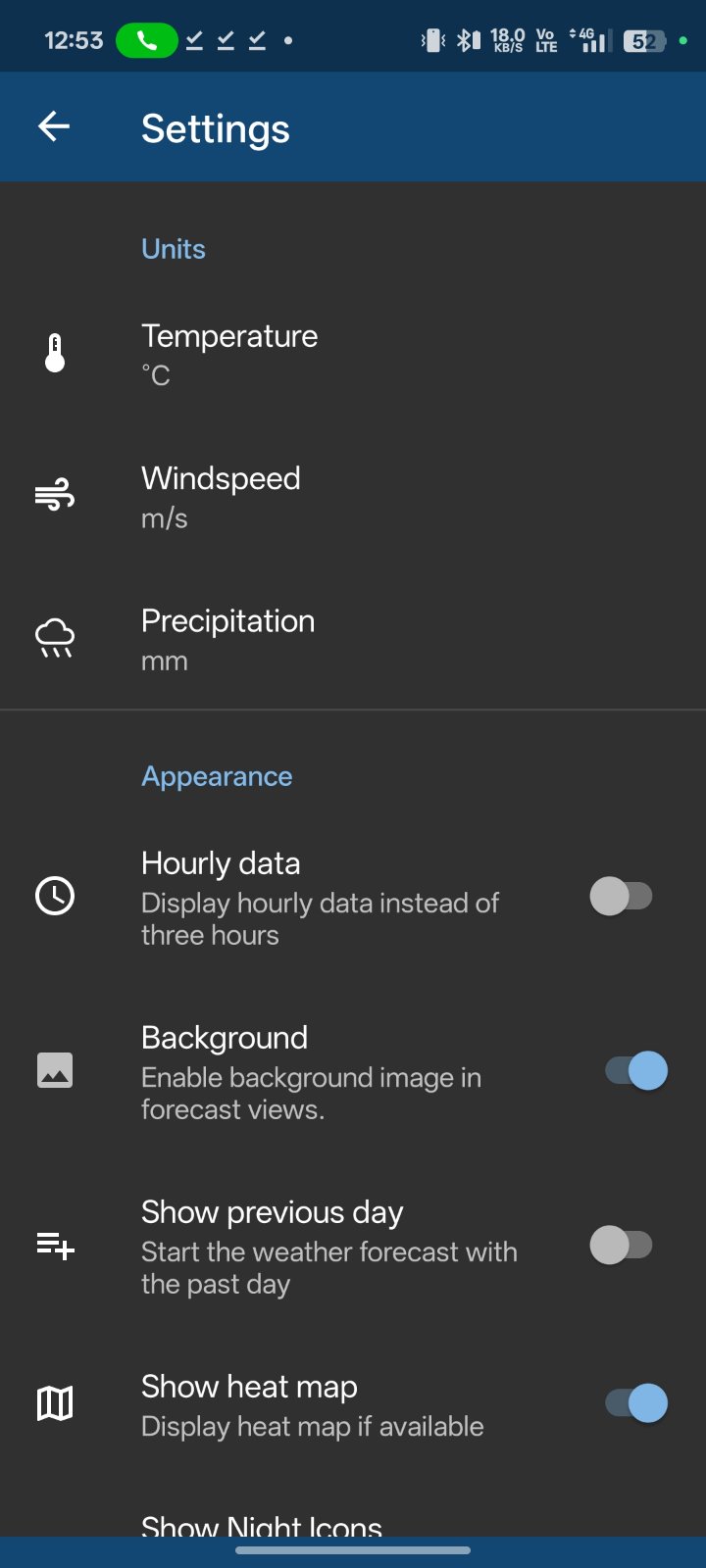Tap the Appearance section header

click(x=217, y=776)
